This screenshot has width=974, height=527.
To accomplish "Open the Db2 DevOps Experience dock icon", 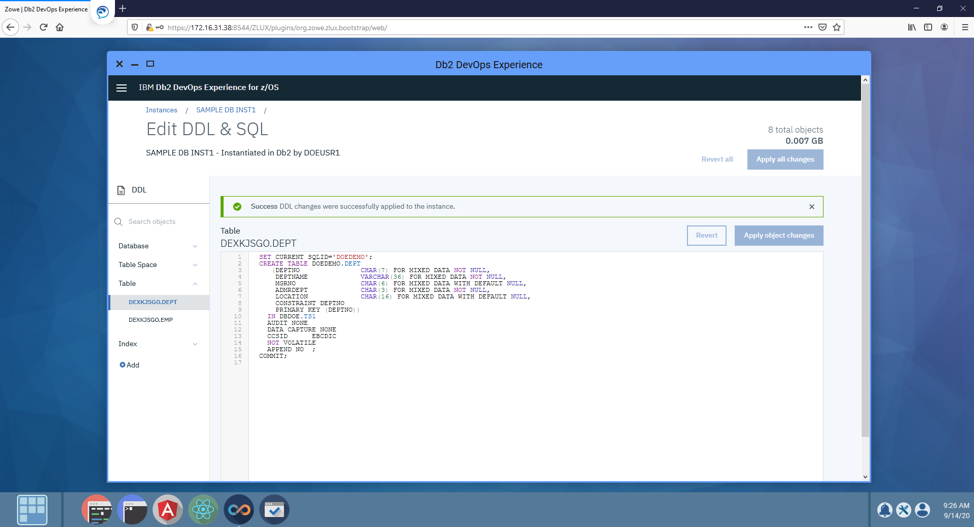I will pos(239,510).
